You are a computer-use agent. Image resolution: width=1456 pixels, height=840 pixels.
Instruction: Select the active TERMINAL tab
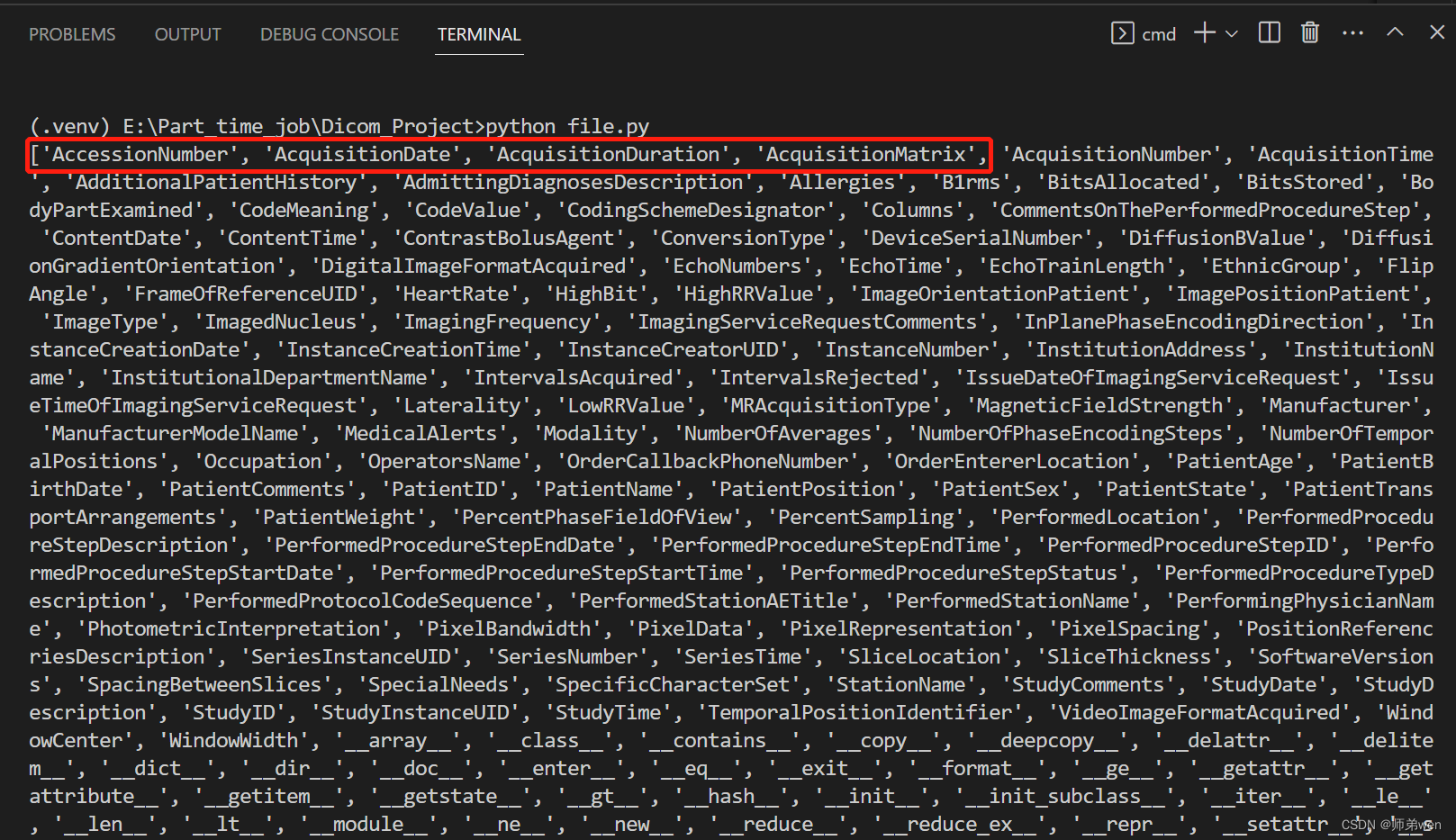tap(478, 33)
